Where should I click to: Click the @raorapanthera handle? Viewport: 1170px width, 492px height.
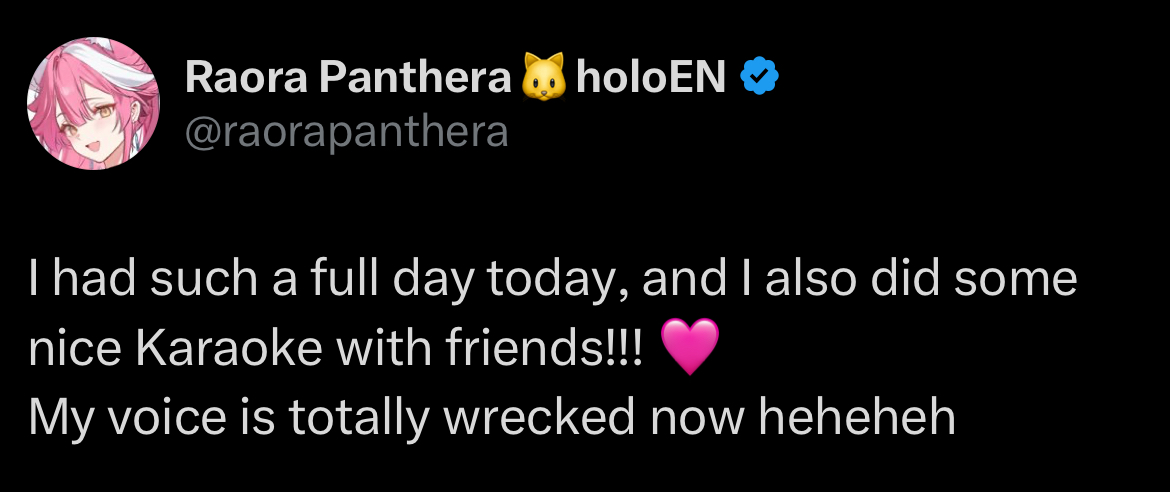point(346,131)
